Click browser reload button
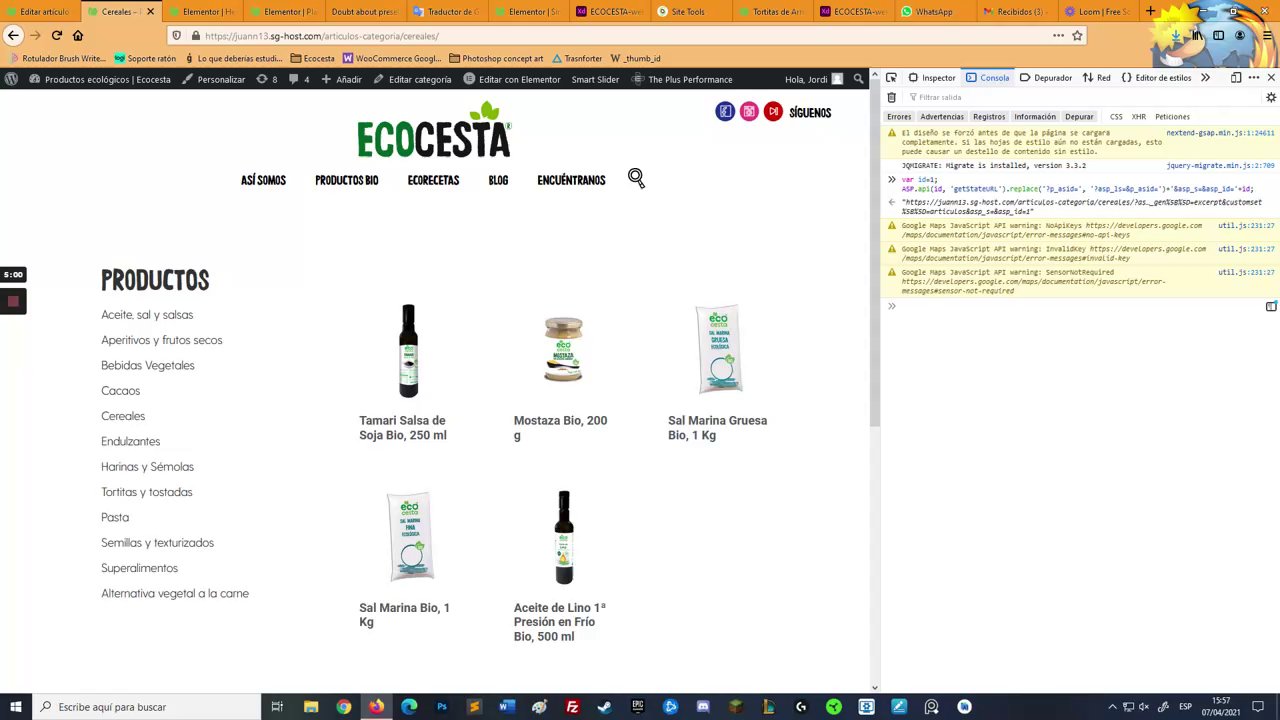The image size is (1280, 720). (56, 35)
